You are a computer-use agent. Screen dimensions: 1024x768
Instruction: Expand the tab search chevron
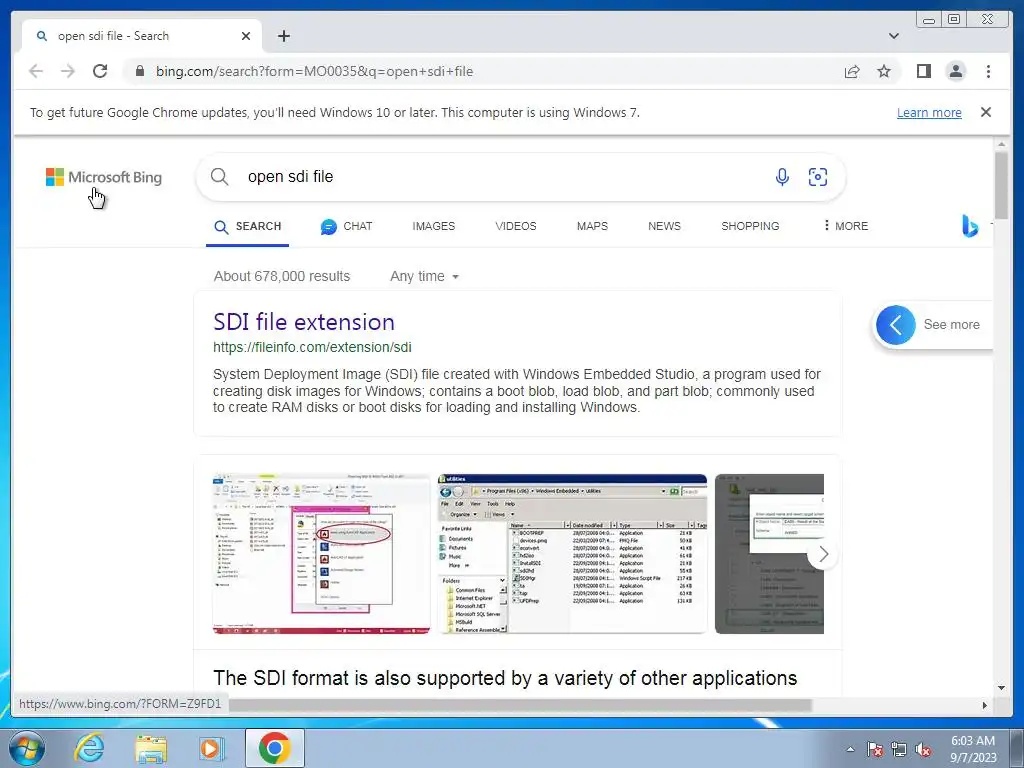pos(893,36)
